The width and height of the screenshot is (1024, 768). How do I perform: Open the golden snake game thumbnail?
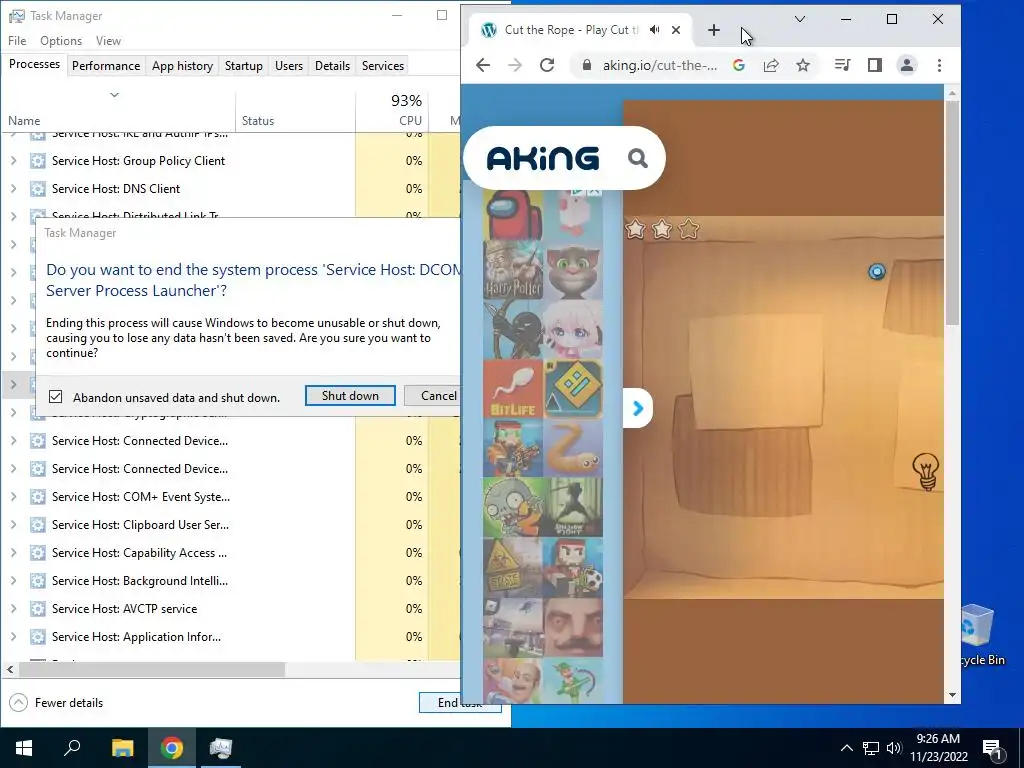coord(573,449)
